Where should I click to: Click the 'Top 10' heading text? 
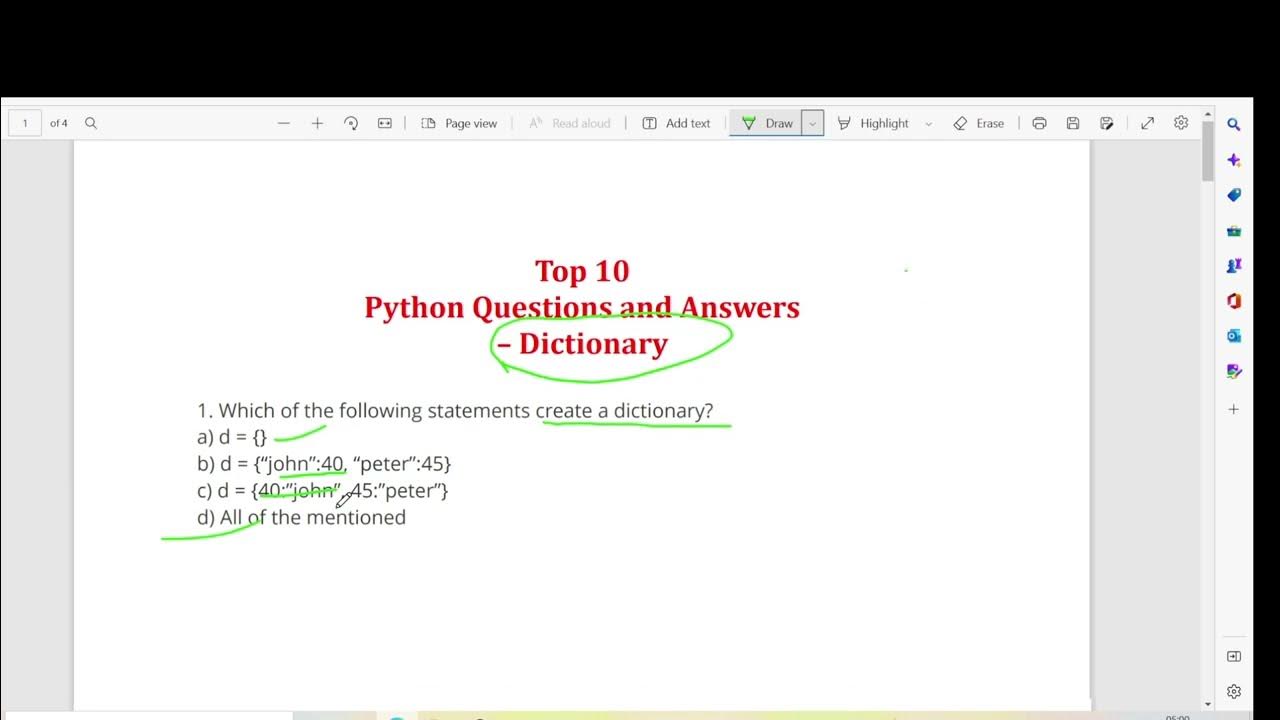[x=582, y=271]
